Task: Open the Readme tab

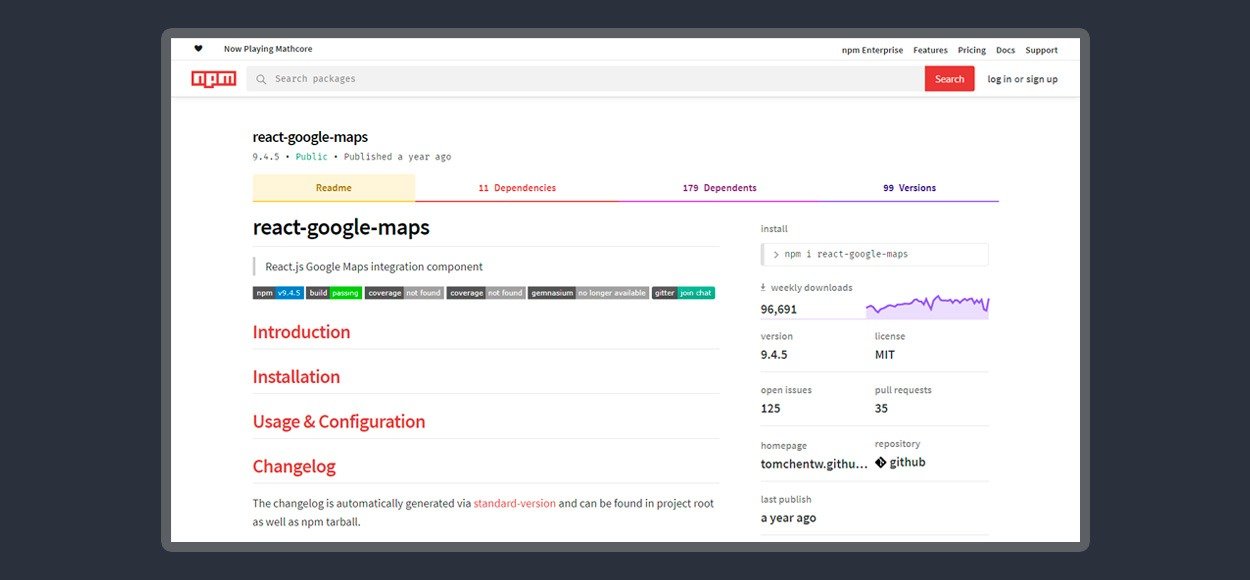Action: click(x=333, y=188)
